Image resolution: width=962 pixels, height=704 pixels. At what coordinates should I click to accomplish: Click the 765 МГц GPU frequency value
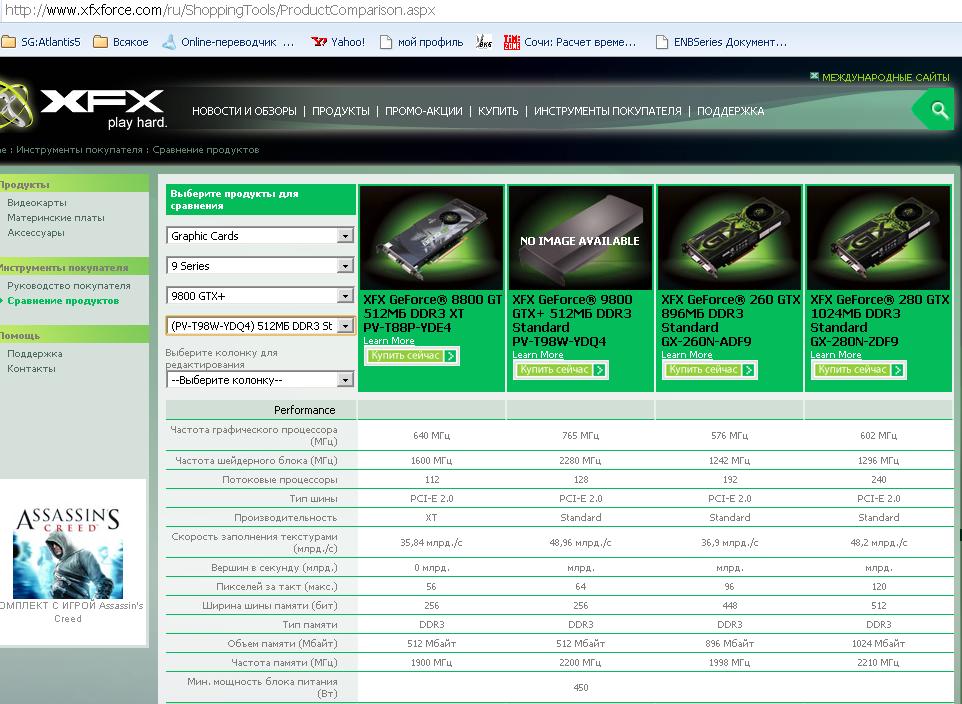580,436
